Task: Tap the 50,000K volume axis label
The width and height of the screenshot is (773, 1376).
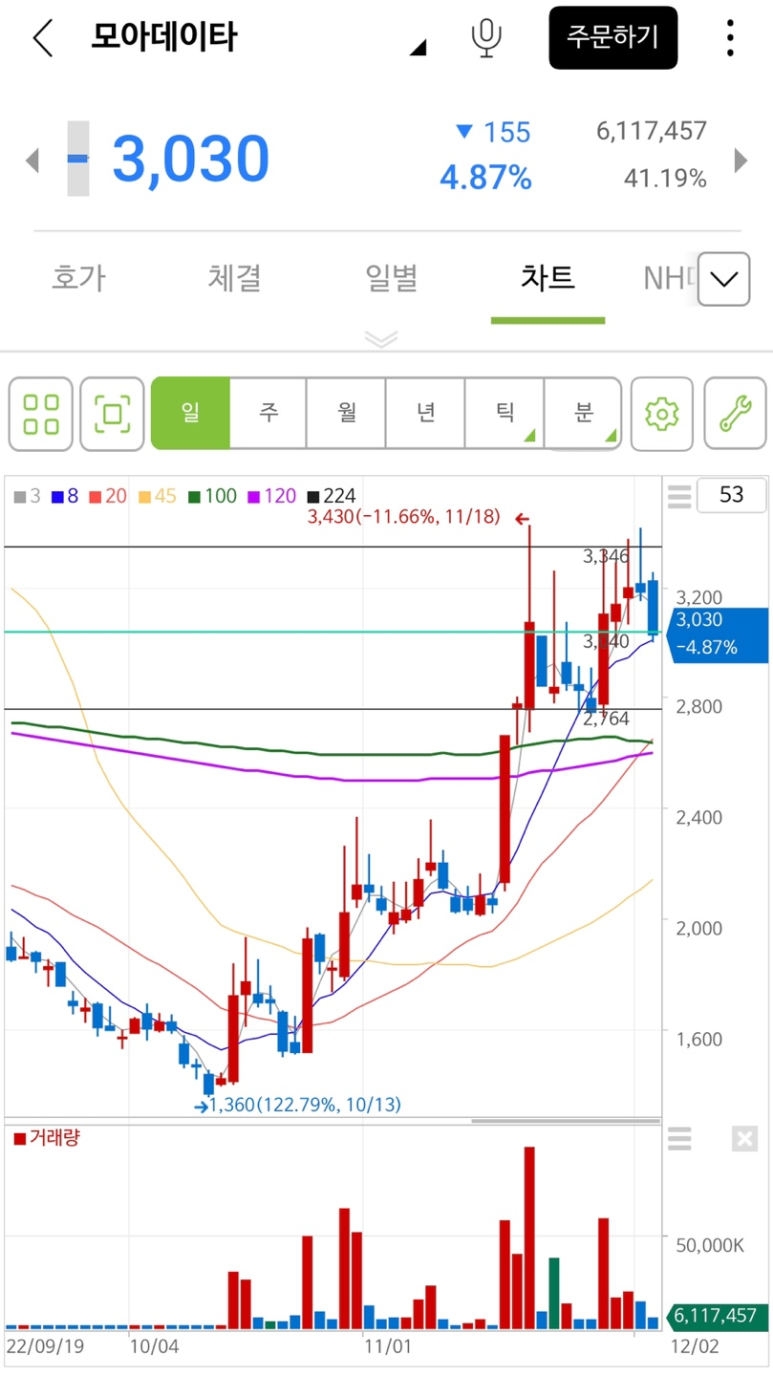Action: pos(710,1245)
